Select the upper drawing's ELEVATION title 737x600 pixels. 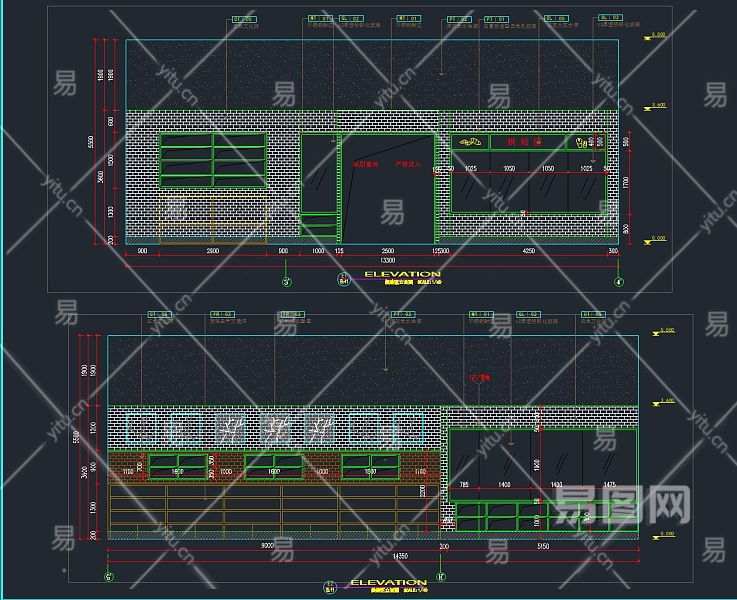pyautogui.click(x=403, y=274)
